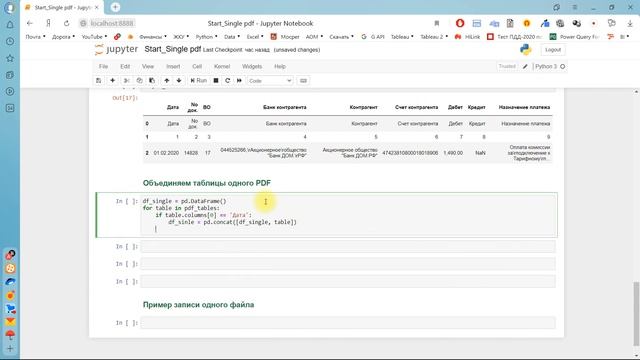
Task: Open the Tableau 2 bookmarks folder
Action: pos(434,37)
